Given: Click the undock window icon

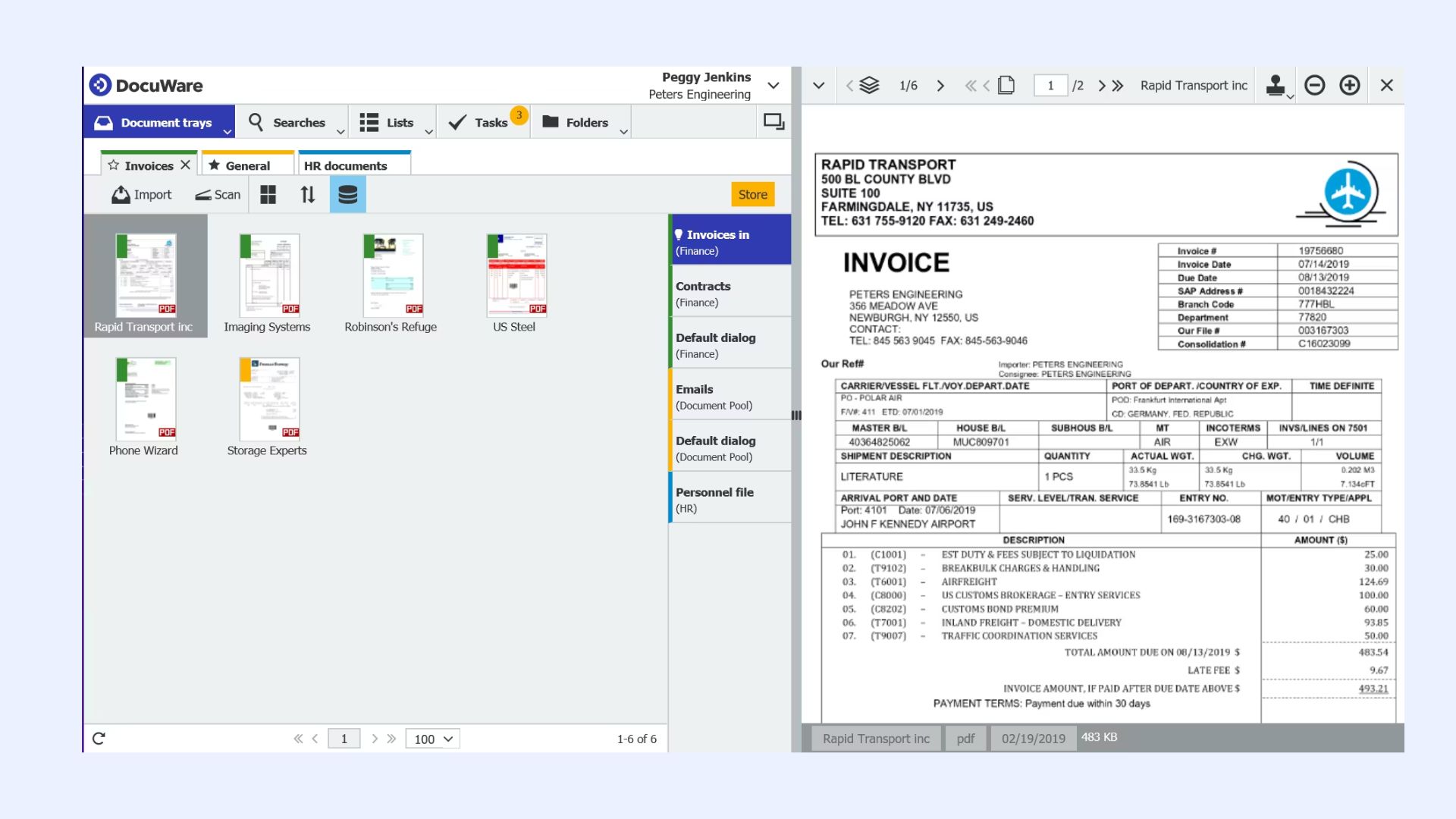Looking at the screenshot, I should coord(773,121).
